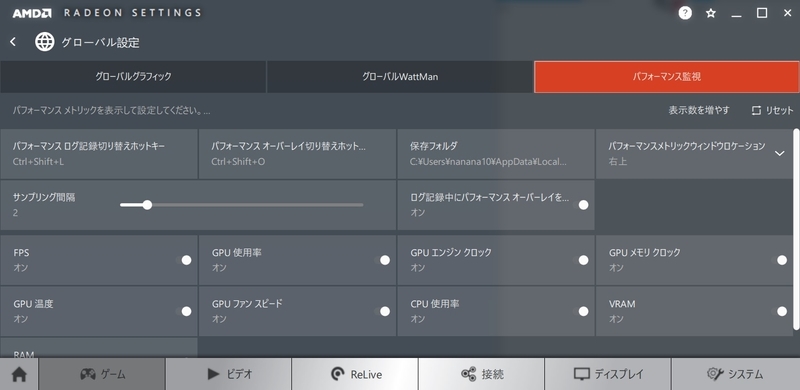
Task: Click the Ctrl+Shift+O hotkey text
Action: pyautogui.click(x=238, y=162)
